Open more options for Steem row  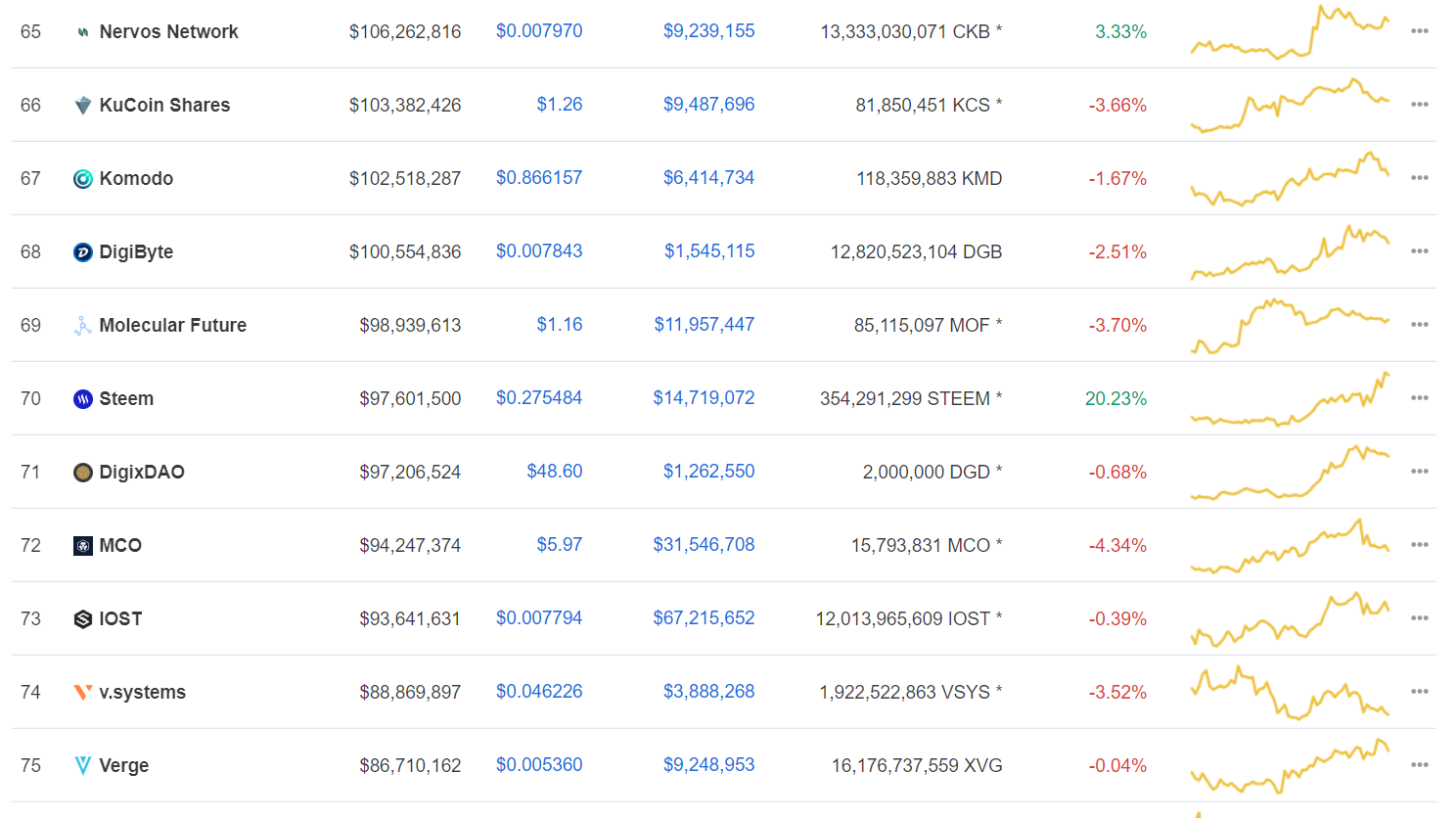1420,398
